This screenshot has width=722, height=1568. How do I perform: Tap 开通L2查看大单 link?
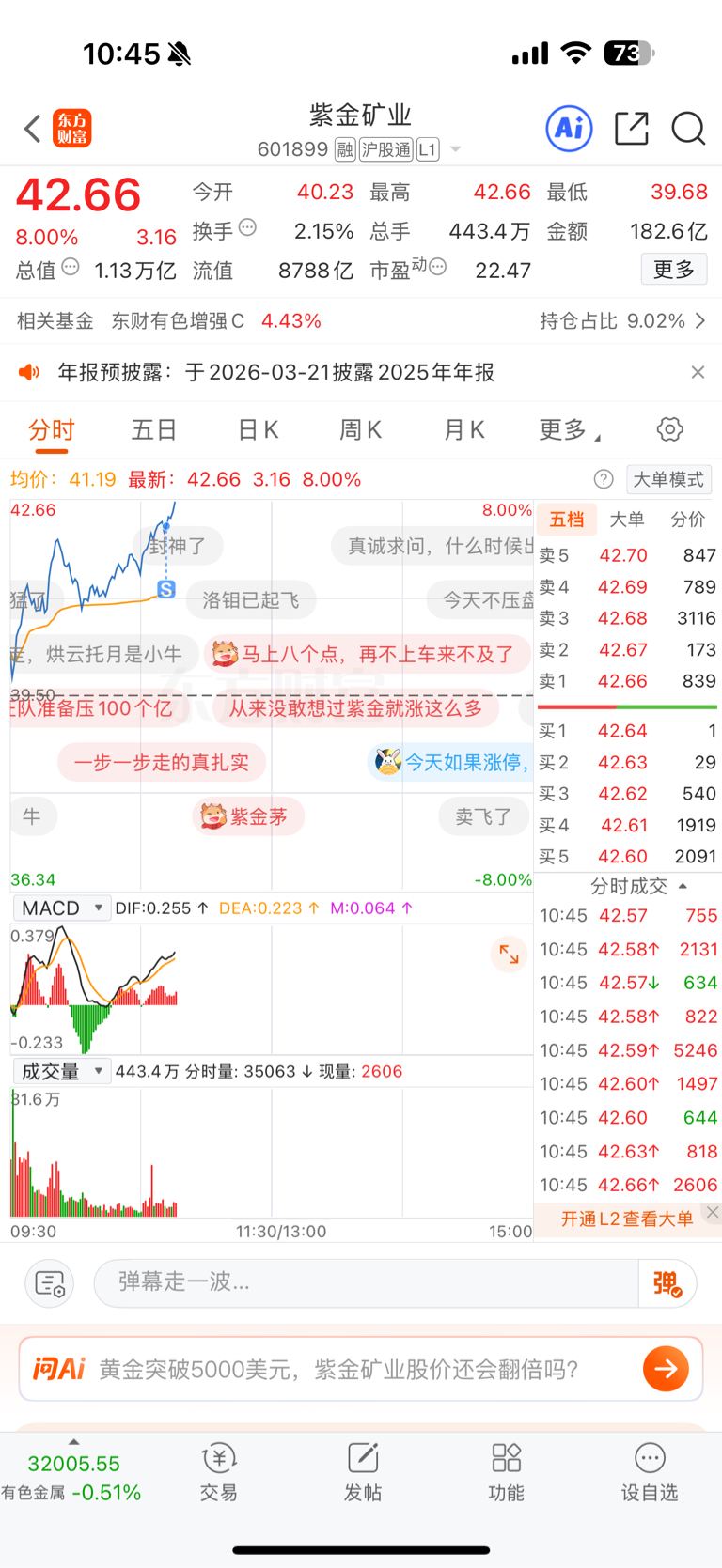tap(627, 1219)
